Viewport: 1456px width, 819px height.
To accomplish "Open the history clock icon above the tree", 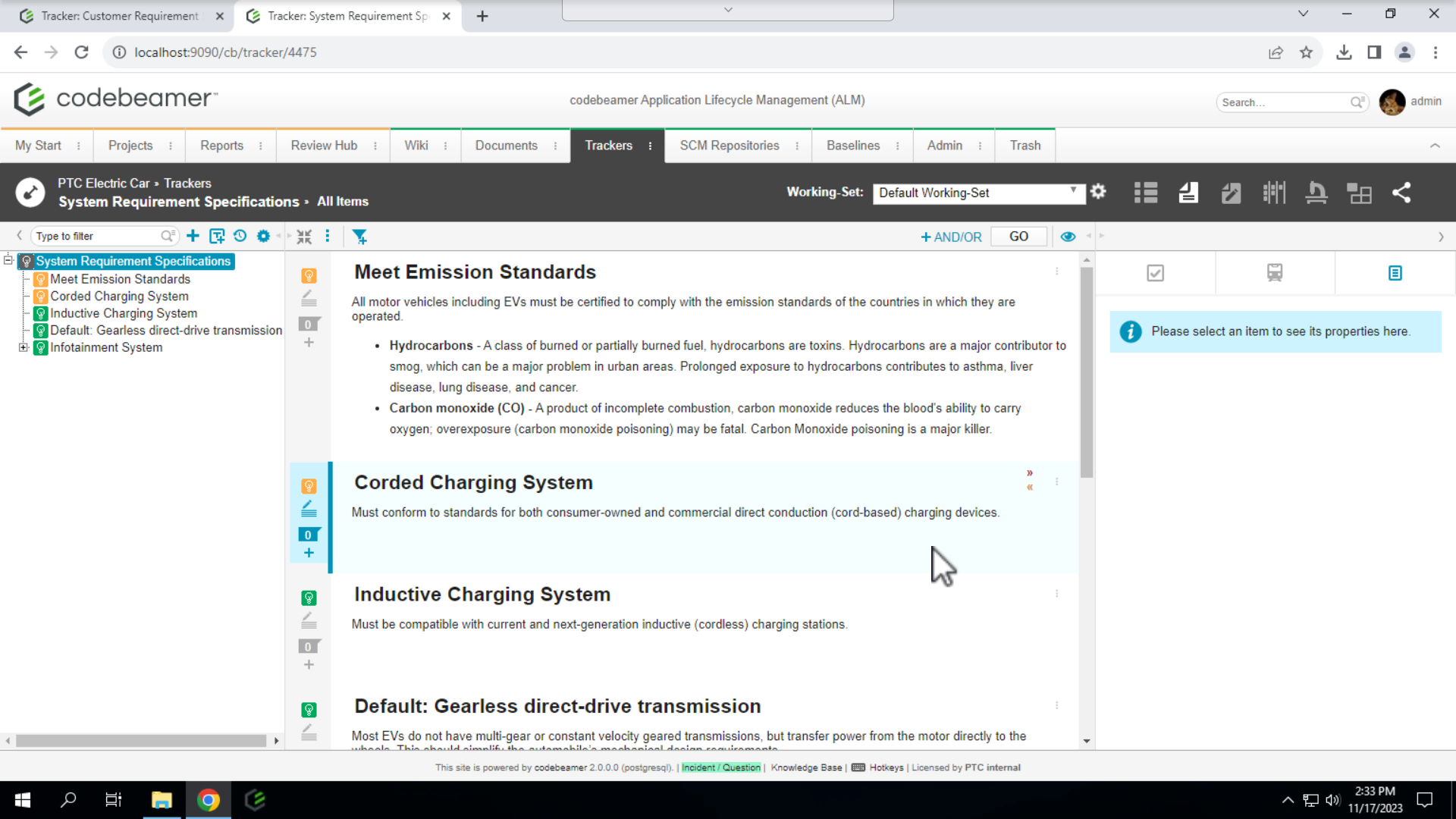I will 240,236.
